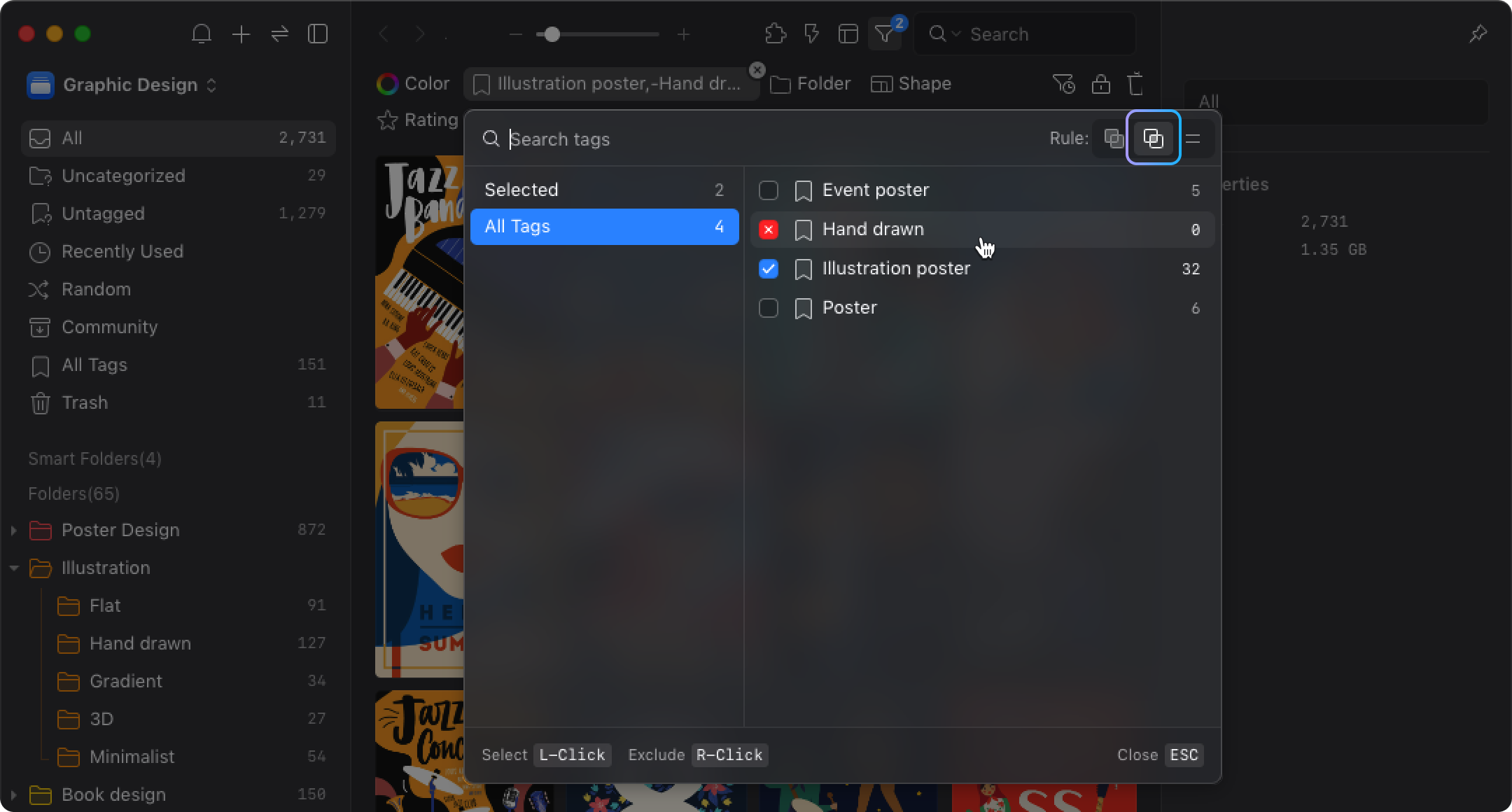Toggle the Event poster checkbox
The width and height of the screenshot is (1512, 812).
click(768, 189)
